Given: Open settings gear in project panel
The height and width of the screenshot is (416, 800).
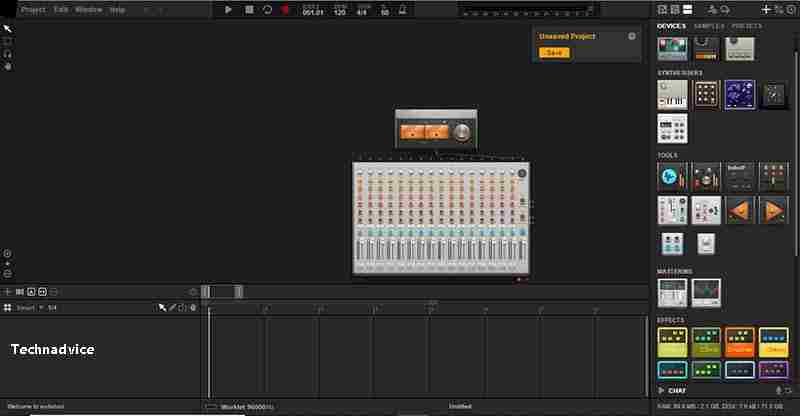Looking at the screenshot, I should tap(632, 36).
